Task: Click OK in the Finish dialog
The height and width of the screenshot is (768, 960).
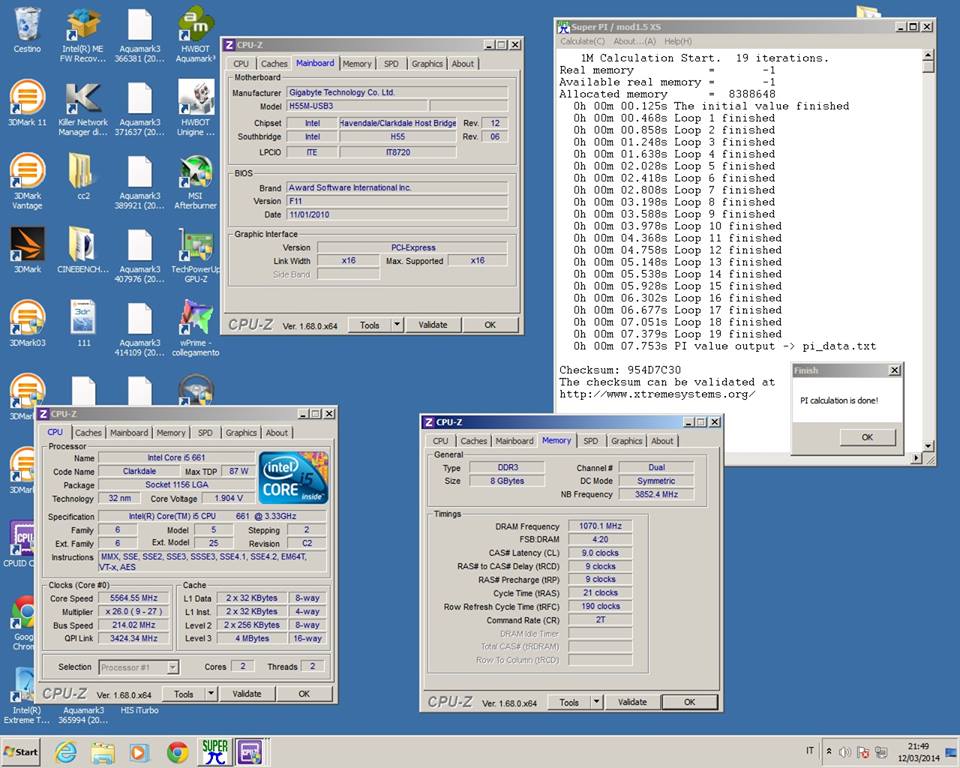Action: tap(868, 437)
